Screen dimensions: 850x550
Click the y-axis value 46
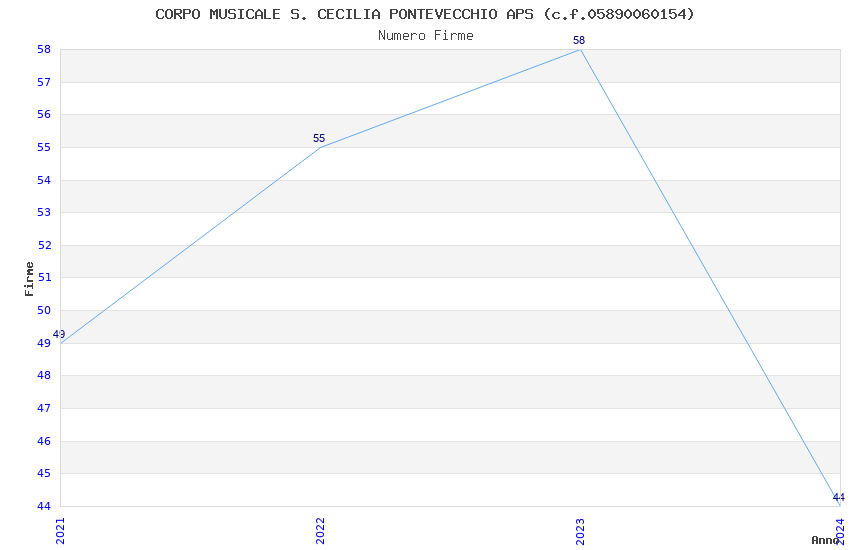tap(44, 441)
